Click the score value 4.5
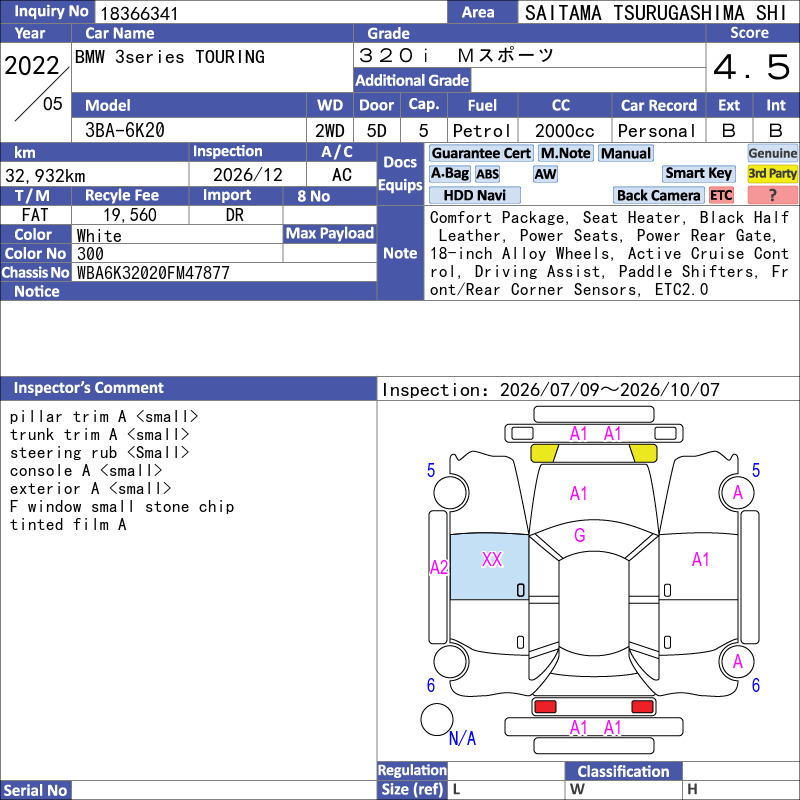The width and height of the screenshot is (800, 800). (x=752, y=67)
